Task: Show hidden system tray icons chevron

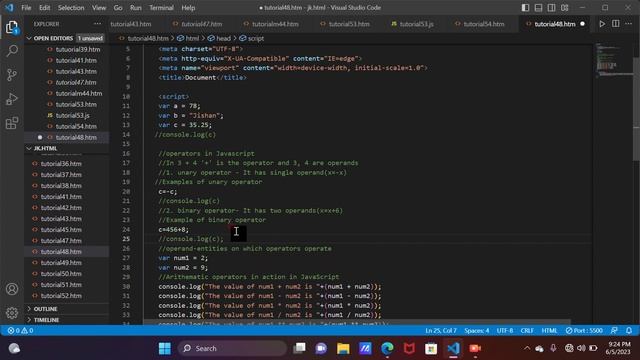Action: click(527, 349)
